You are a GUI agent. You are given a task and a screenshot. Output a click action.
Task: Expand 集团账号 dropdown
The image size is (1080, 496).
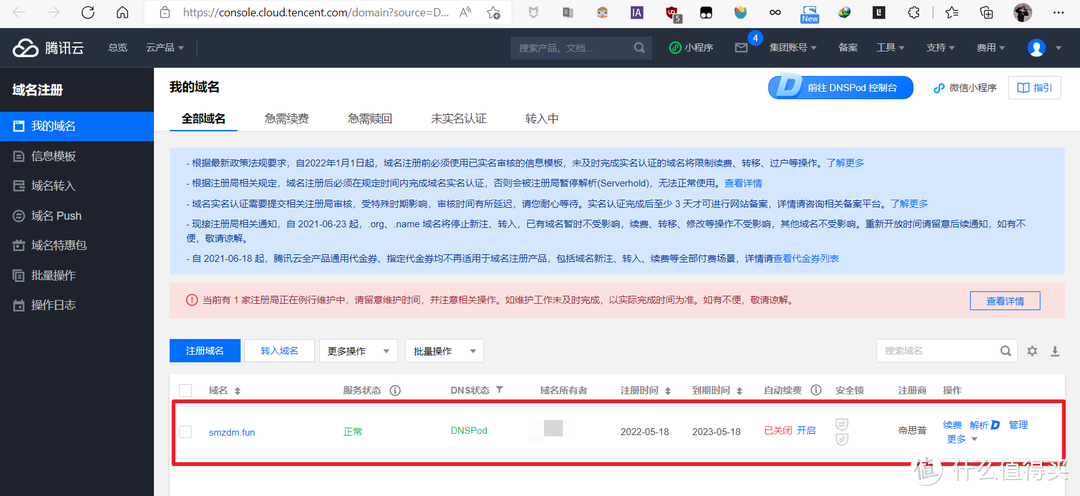[x=793, y=48]
